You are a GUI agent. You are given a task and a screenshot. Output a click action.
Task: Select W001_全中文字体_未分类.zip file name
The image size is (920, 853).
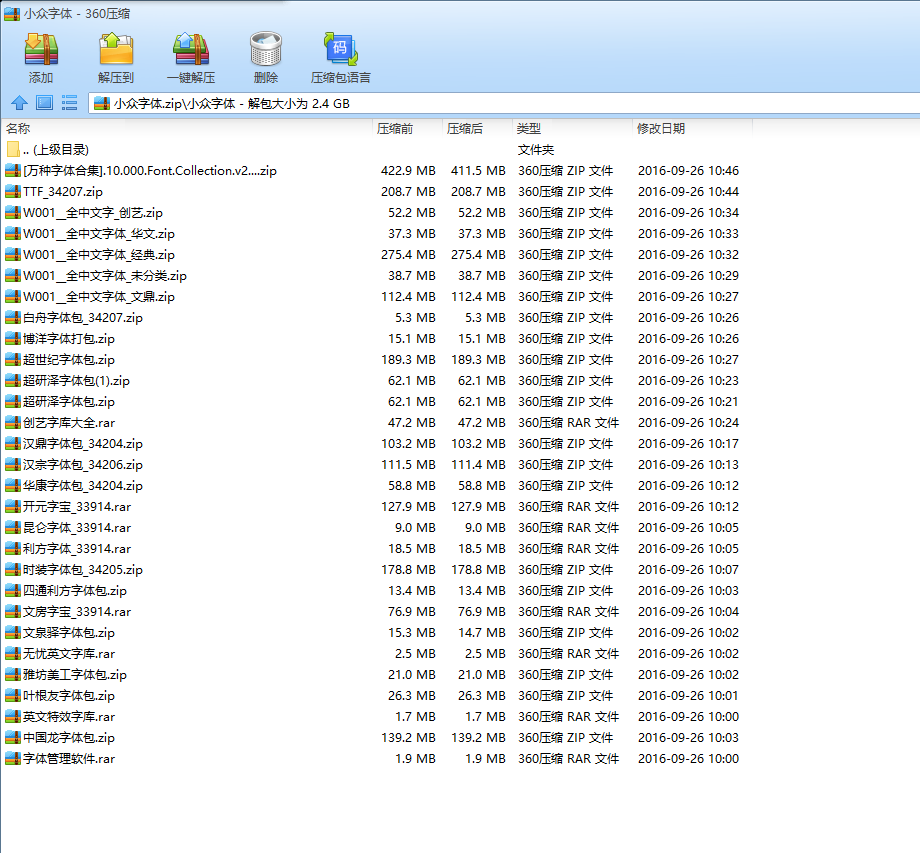tap(104, 276)
